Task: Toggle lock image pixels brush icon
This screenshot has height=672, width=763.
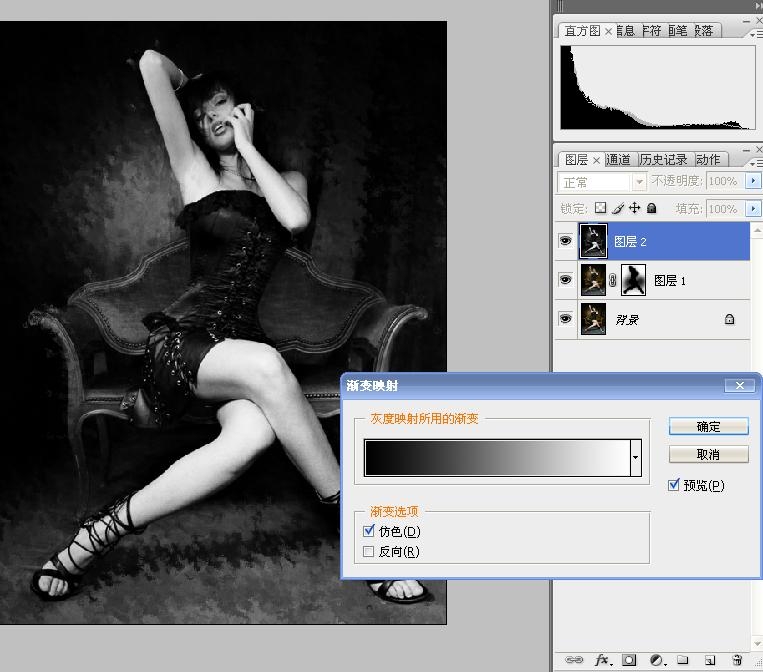Action: [618, 208]
